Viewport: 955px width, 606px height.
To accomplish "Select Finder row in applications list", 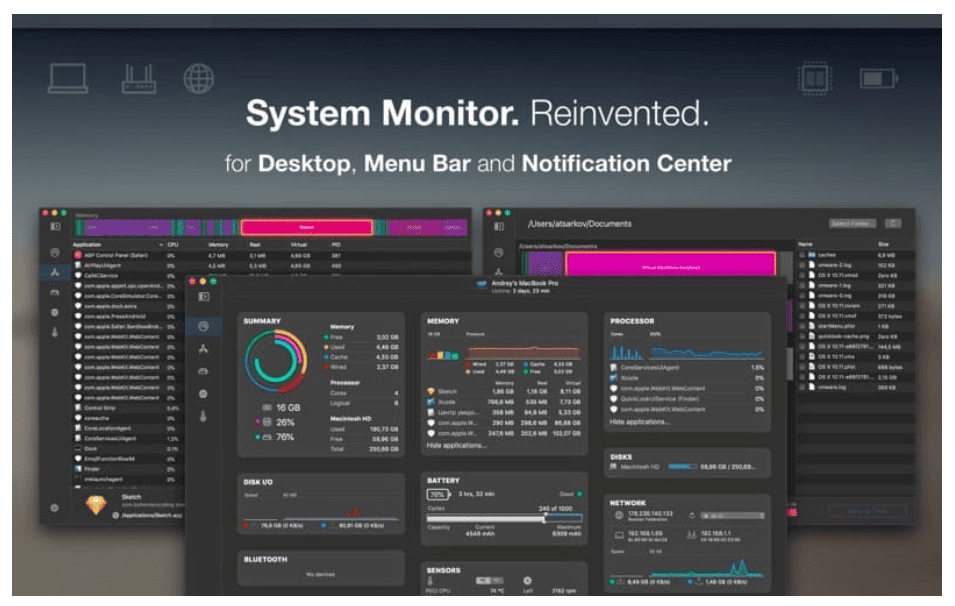I will pos(128,469).
